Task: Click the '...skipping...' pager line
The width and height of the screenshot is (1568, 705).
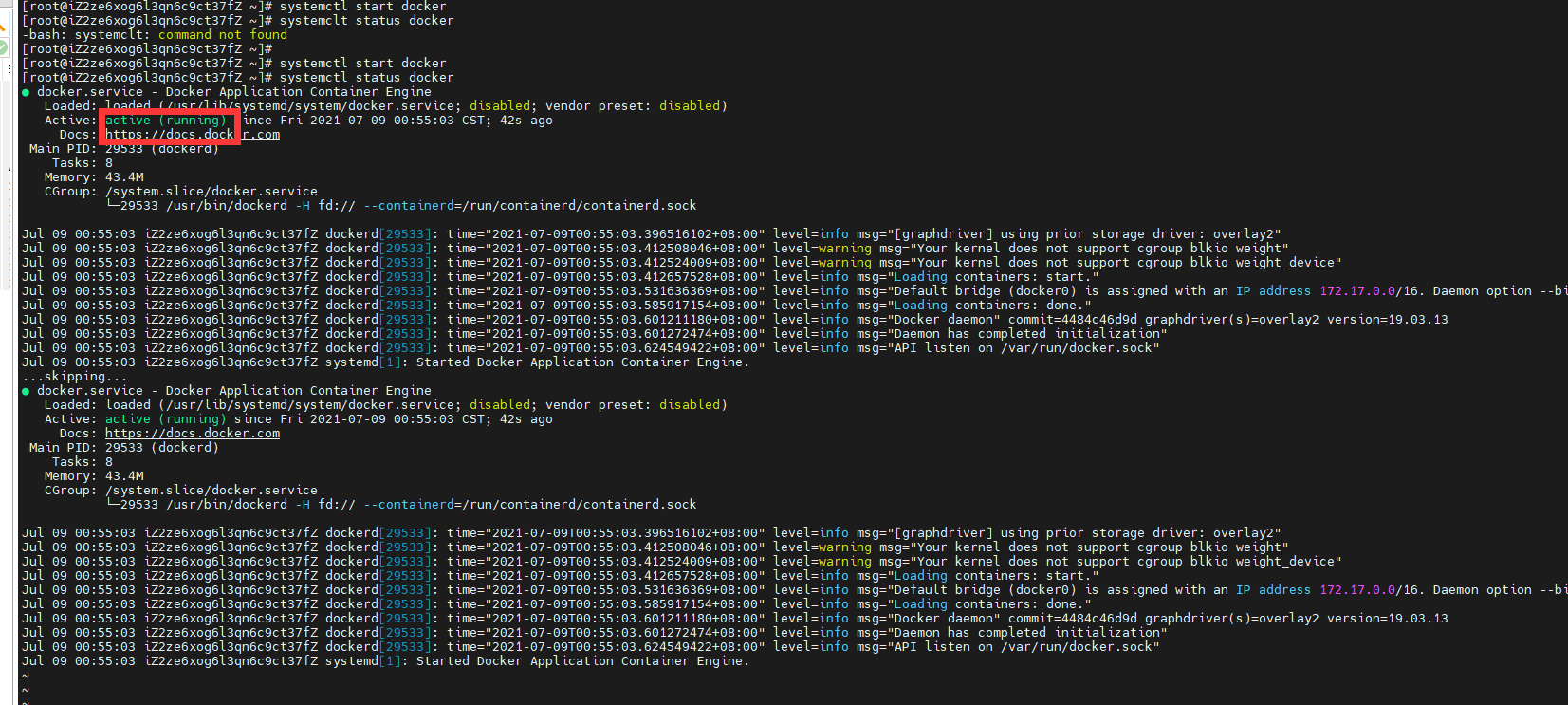Action: 74,377
